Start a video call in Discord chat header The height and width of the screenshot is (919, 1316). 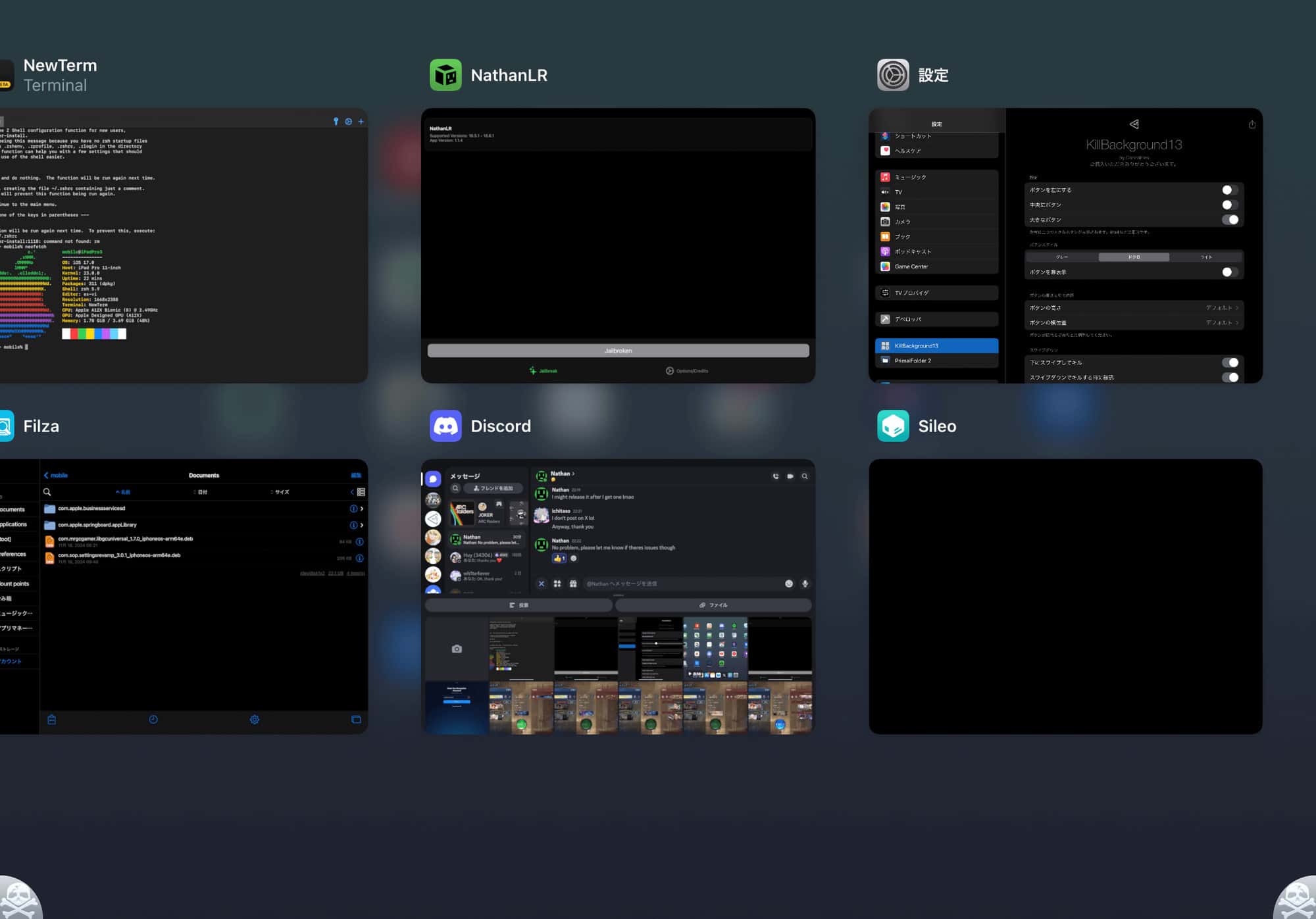pyautogui.click(x=790, y=476)
